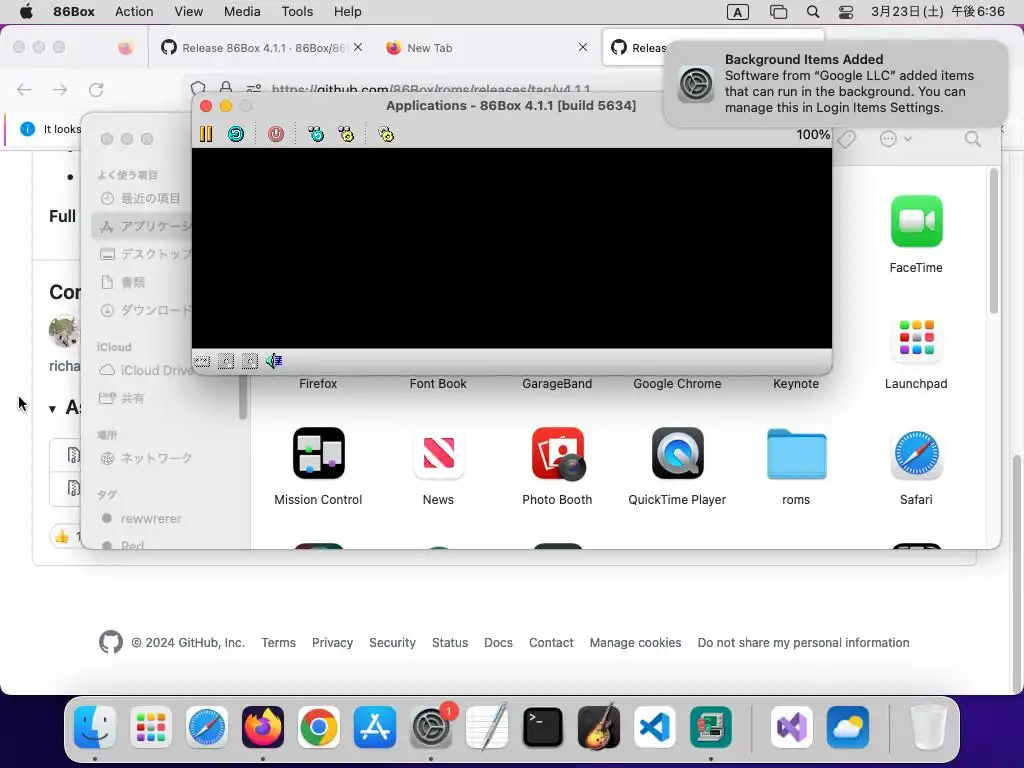Open the Media menu
The width and height of the screenshot is (1024, 768).
pyautogui.click(x=242, y=11)
